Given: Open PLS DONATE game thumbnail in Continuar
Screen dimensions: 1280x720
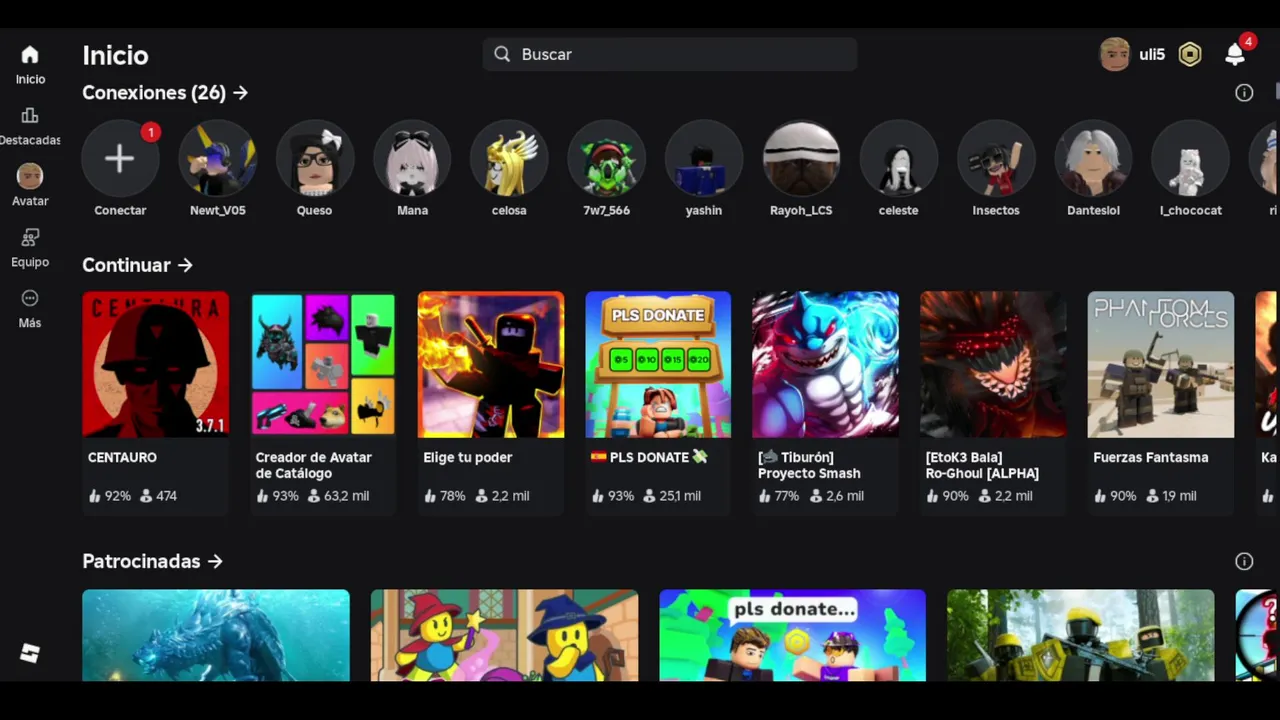Looking at the screenshot, I should click(658, 365).
